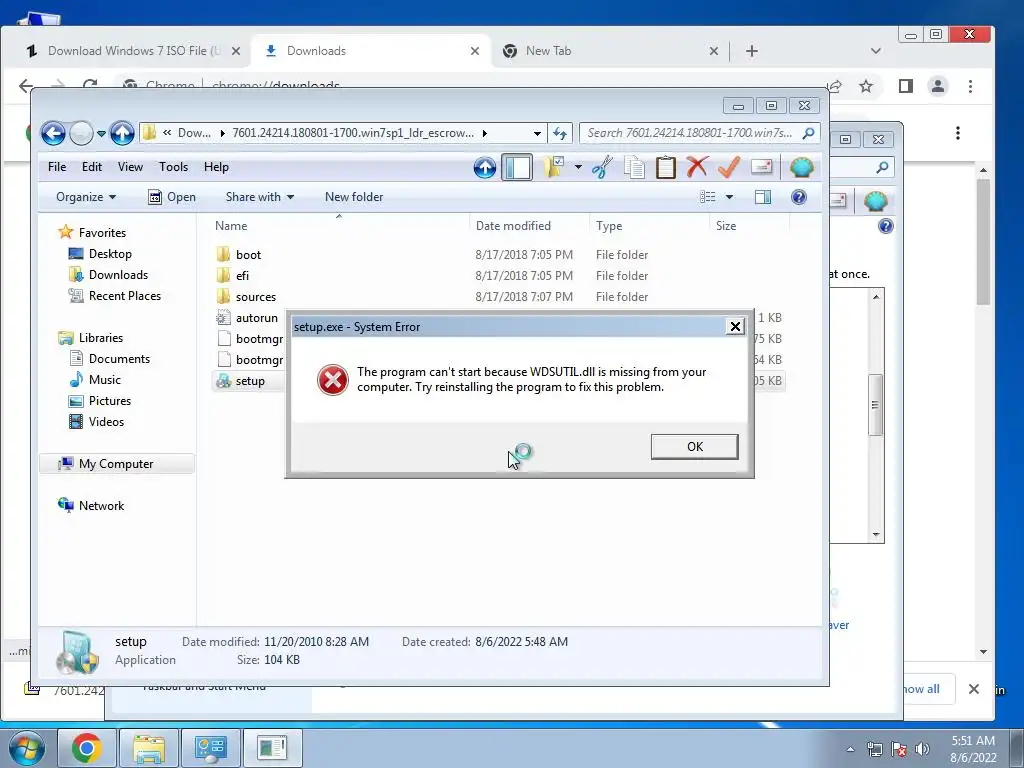Open the Organize dropdown

coord(86,197)
